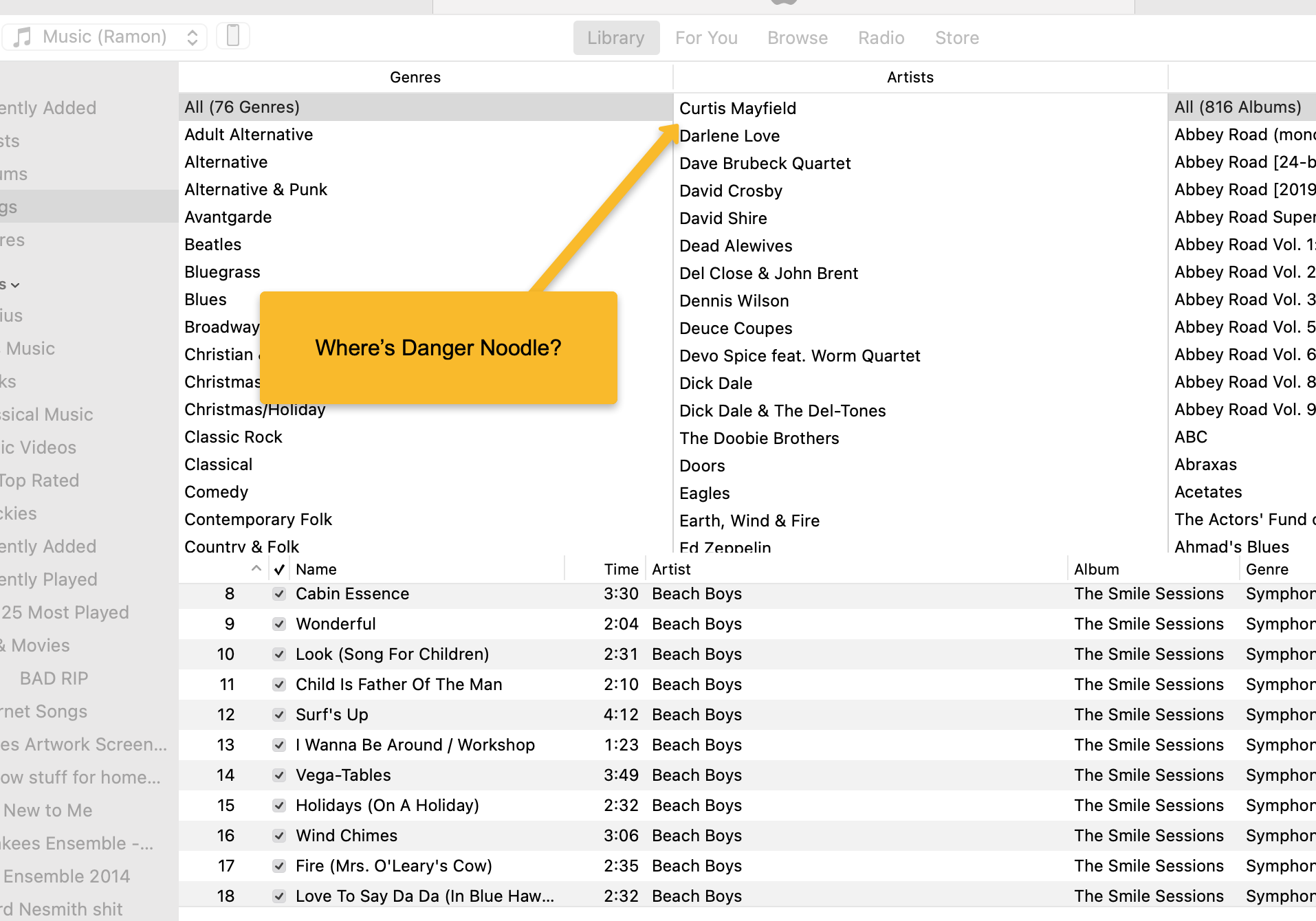Disable the Surf's Up track checkbox
The height and width of the screenshot is (921, 1316).
tap(279, 715)
